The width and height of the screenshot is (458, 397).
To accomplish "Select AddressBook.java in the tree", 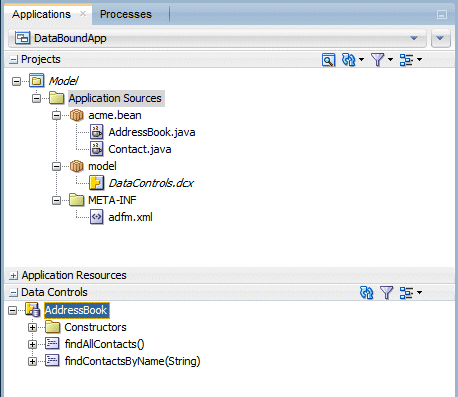I will click(x=152, y=132).
